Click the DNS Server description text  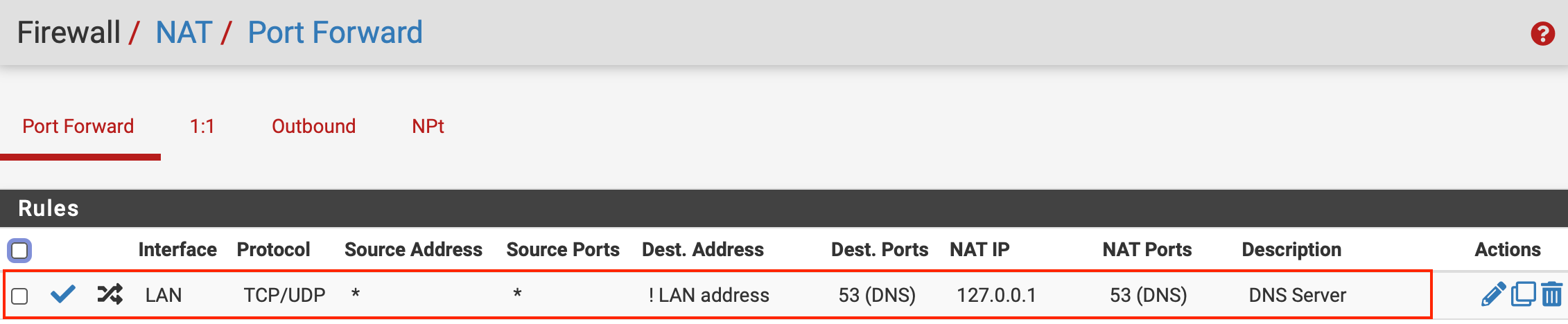click(x=1297, y=295)
